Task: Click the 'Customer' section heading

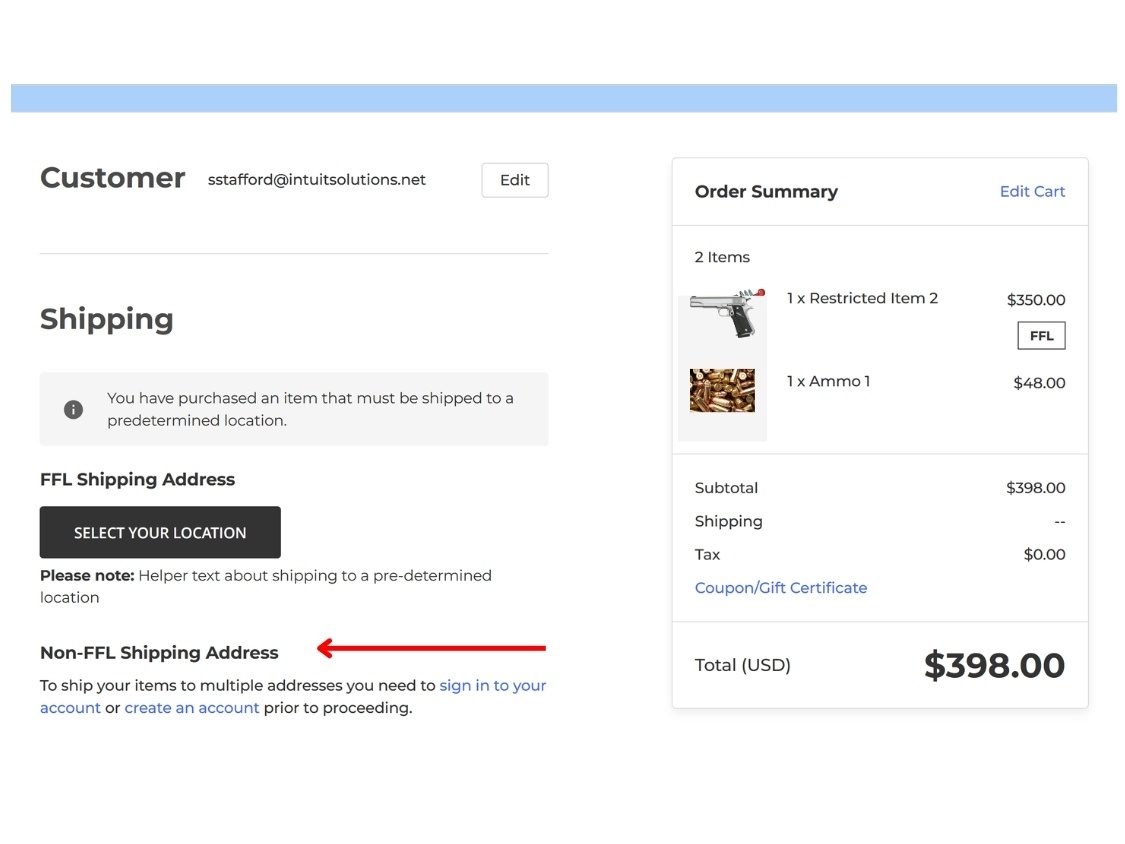Action: [112, 178]
